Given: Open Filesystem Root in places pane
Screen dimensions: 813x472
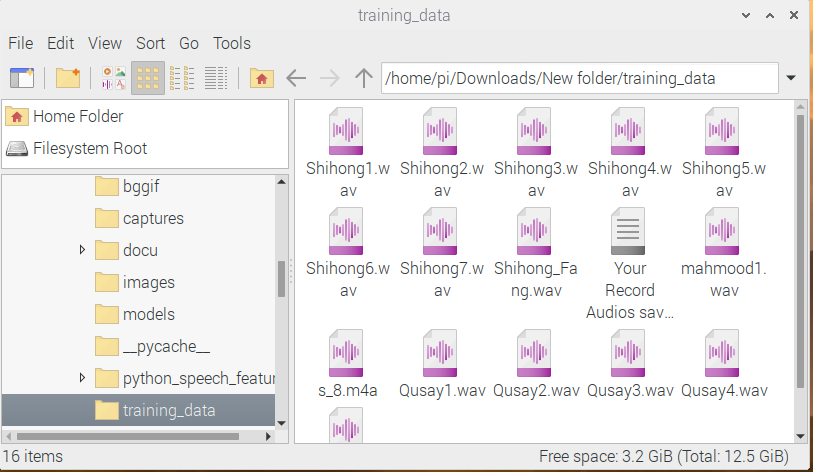Looking at the screenshot, I should (x=89, y=148).
